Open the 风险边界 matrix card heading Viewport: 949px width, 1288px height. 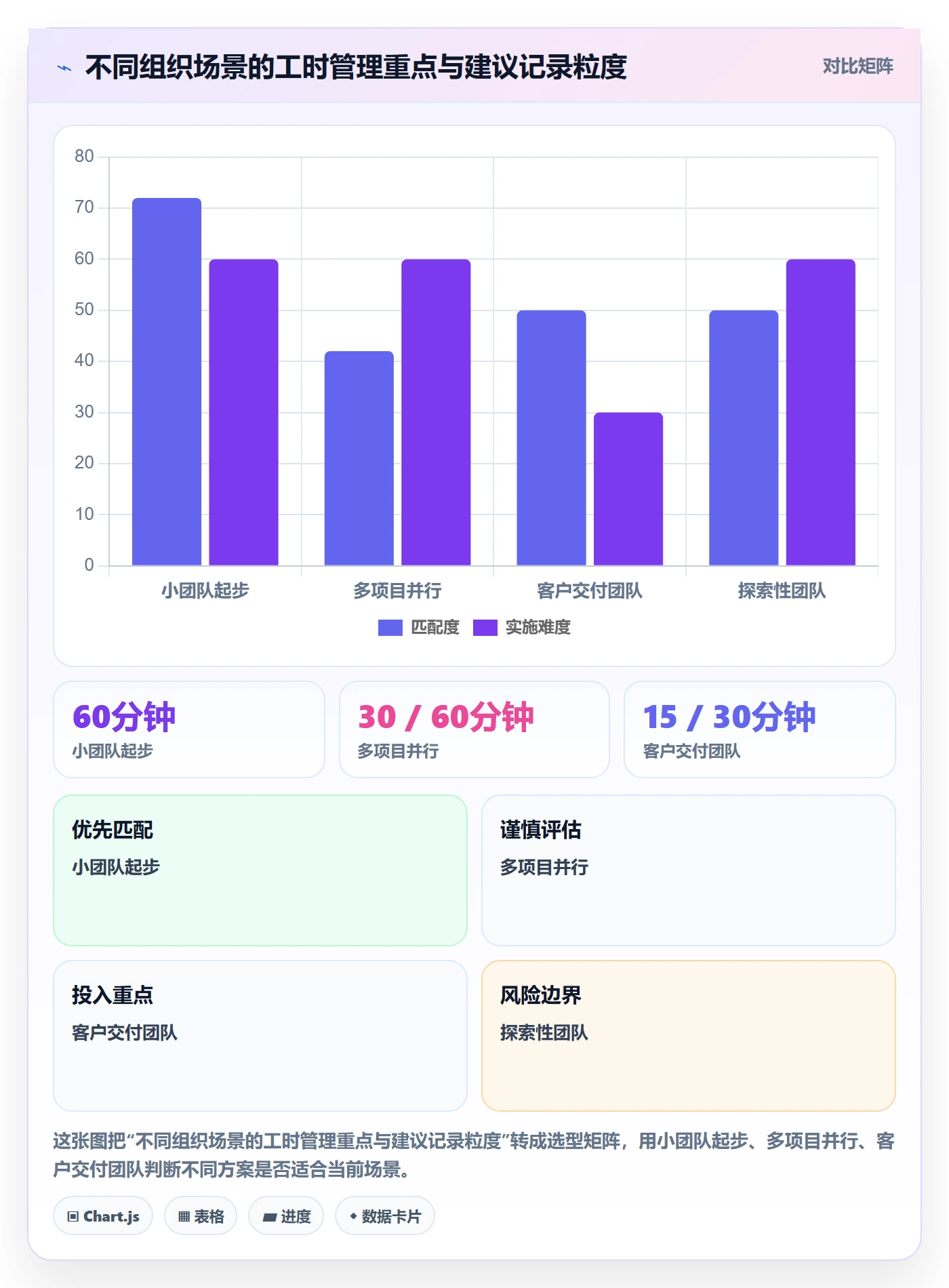click(541, 995)
